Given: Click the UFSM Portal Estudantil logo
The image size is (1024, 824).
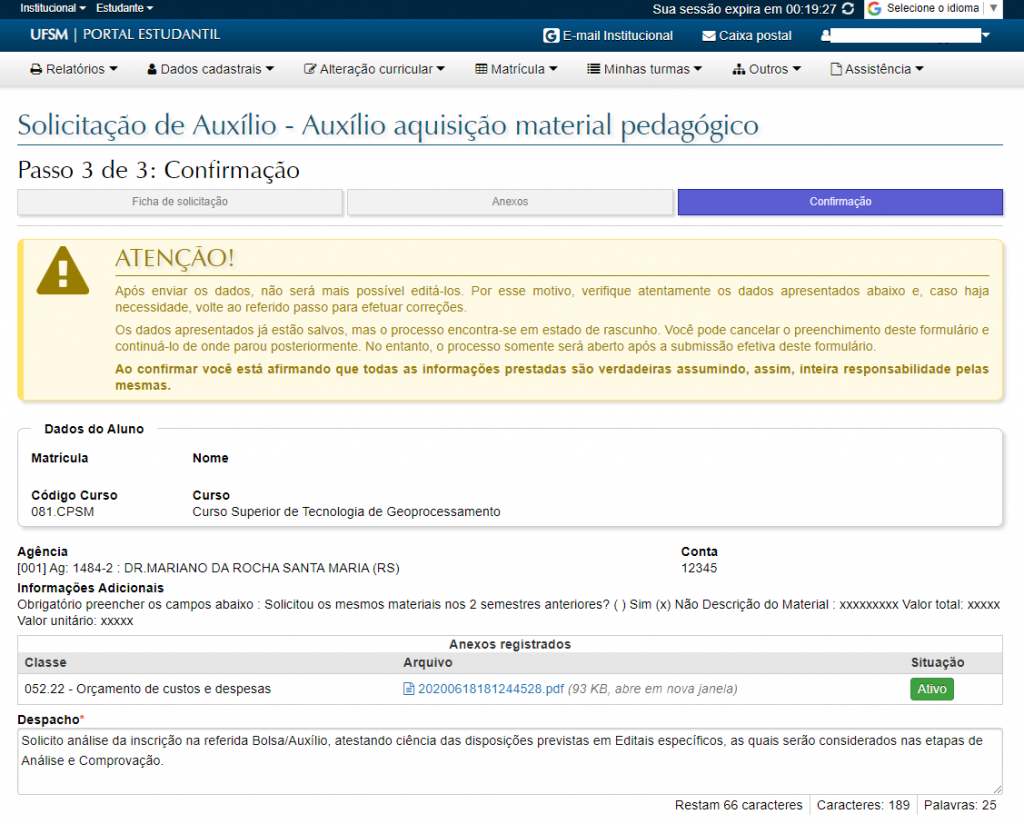Looking at the screenshot, I should click(125, 35).
